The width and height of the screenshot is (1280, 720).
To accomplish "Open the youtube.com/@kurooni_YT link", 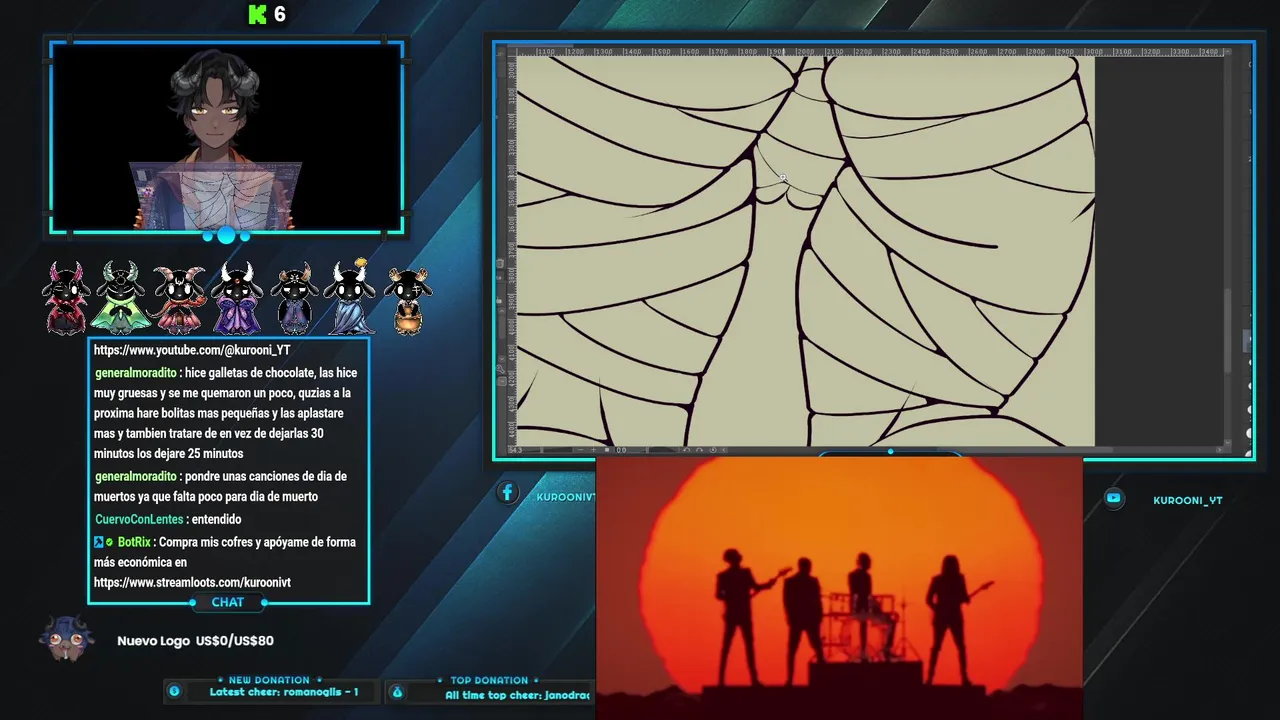I will click(x=192, y=350).
